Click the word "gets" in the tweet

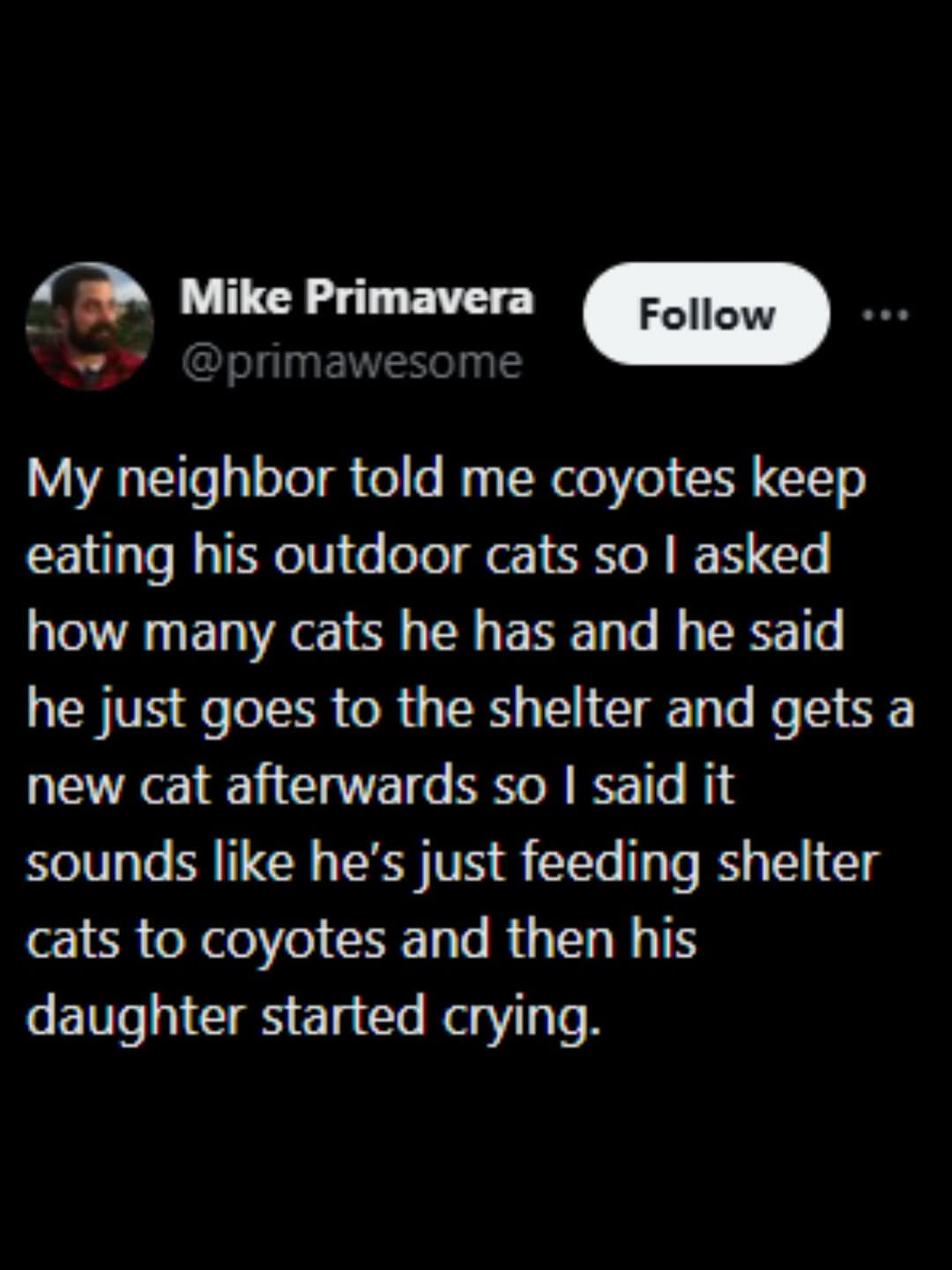tap(822, 711)
